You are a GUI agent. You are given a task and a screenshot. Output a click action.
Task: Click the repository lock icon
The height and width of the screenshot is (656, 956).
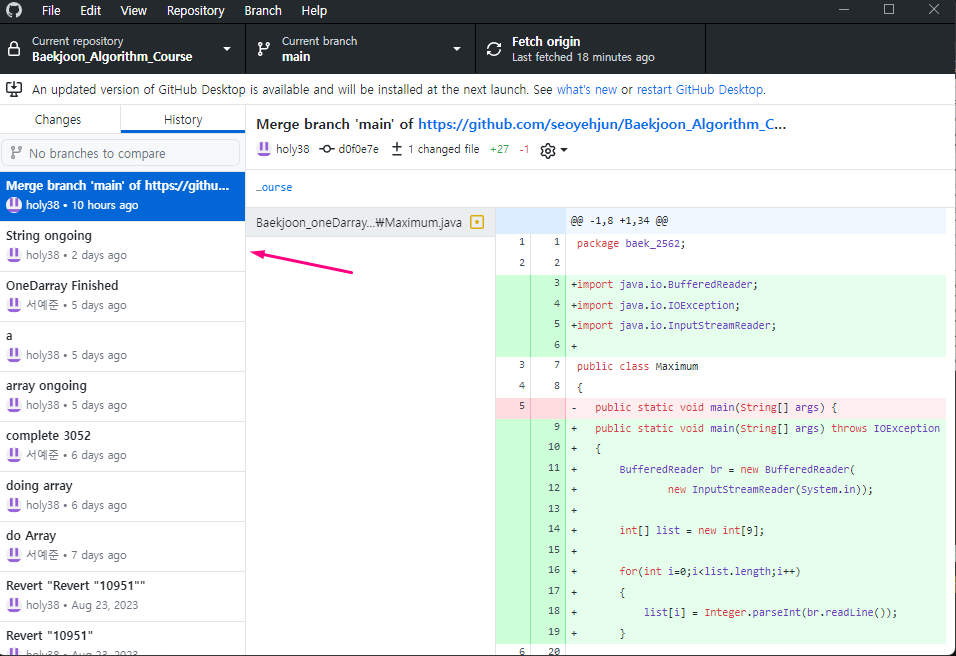[x=14, y=49]
